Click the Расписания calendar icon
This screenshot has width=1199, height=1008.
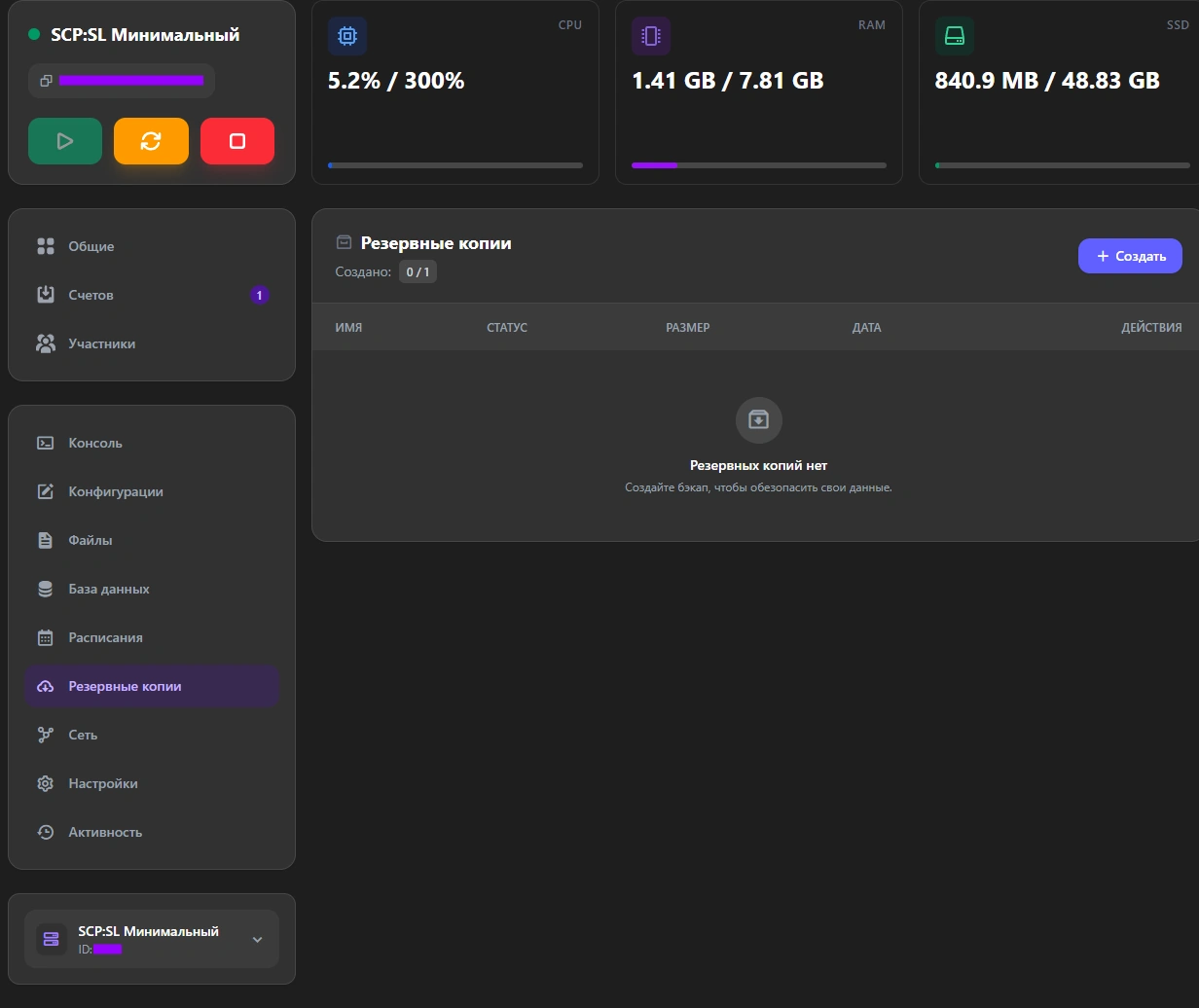pyautogui.click(x=46, y=637)
